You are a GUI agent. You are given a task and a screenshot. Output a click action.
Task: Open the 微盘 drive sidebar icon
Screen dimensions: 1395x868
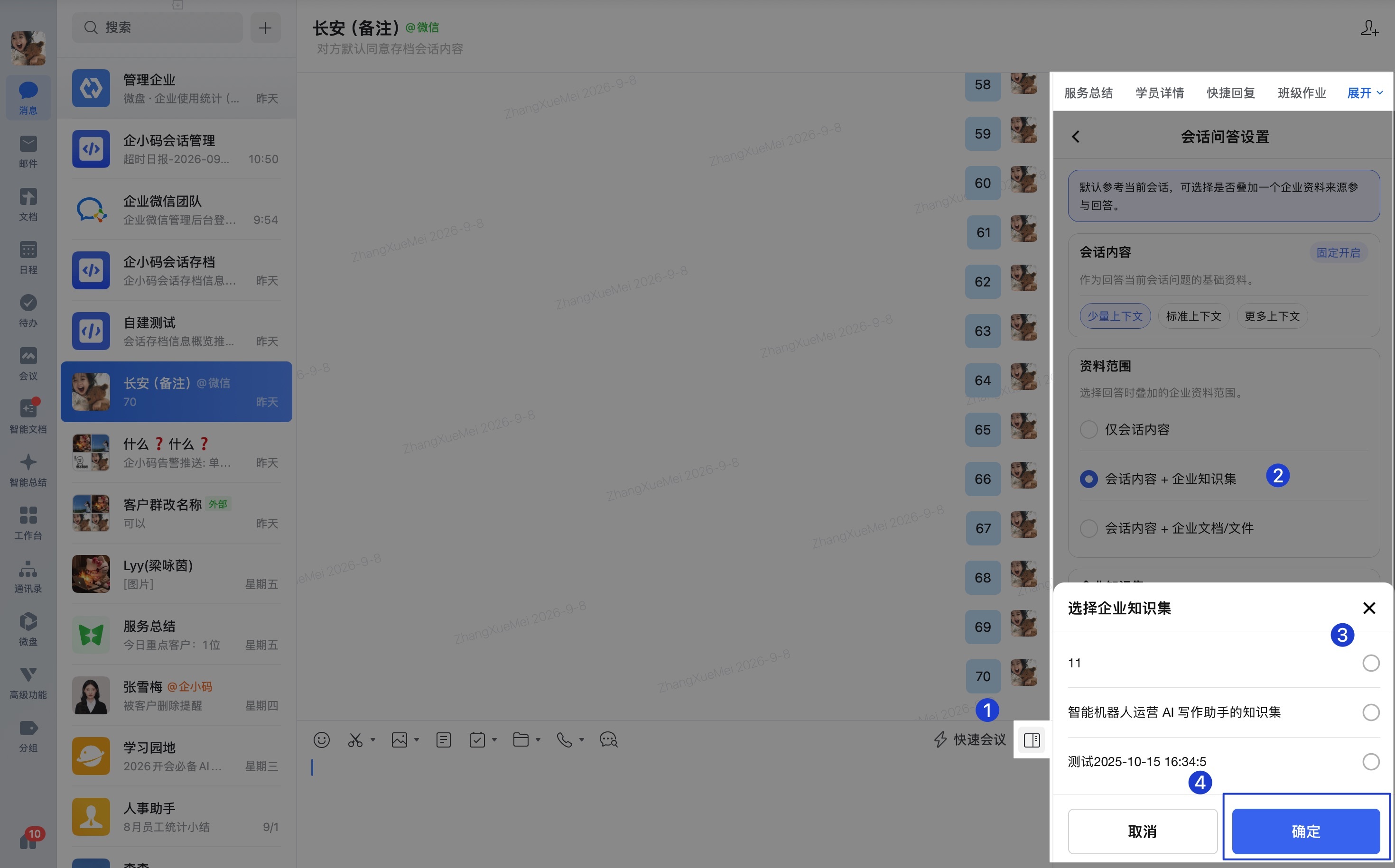coord(28,629)
